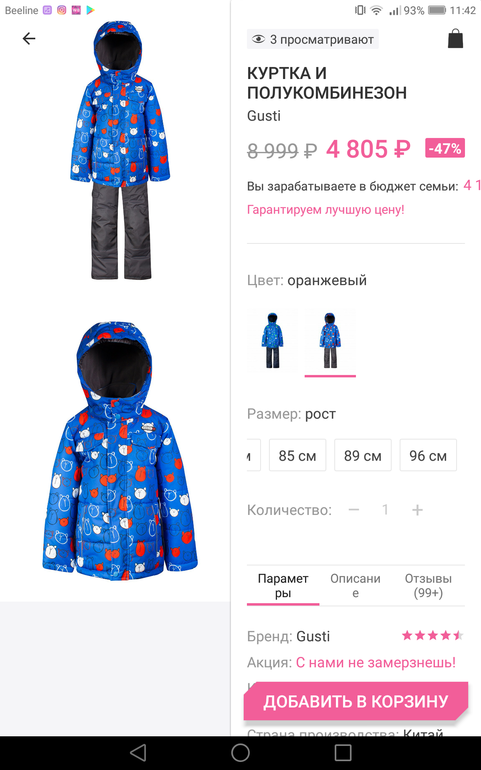Switch to the Описание tab
Image resolution: width=481 pixels, height=770 pixels.
pos(355,585)
